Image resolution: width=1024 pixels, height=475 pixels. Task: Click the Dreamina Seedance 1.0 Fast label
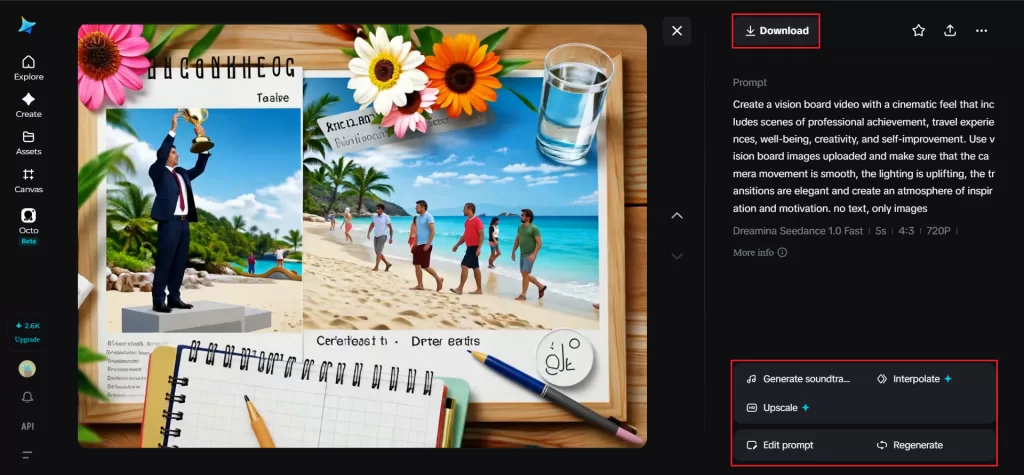798,231
